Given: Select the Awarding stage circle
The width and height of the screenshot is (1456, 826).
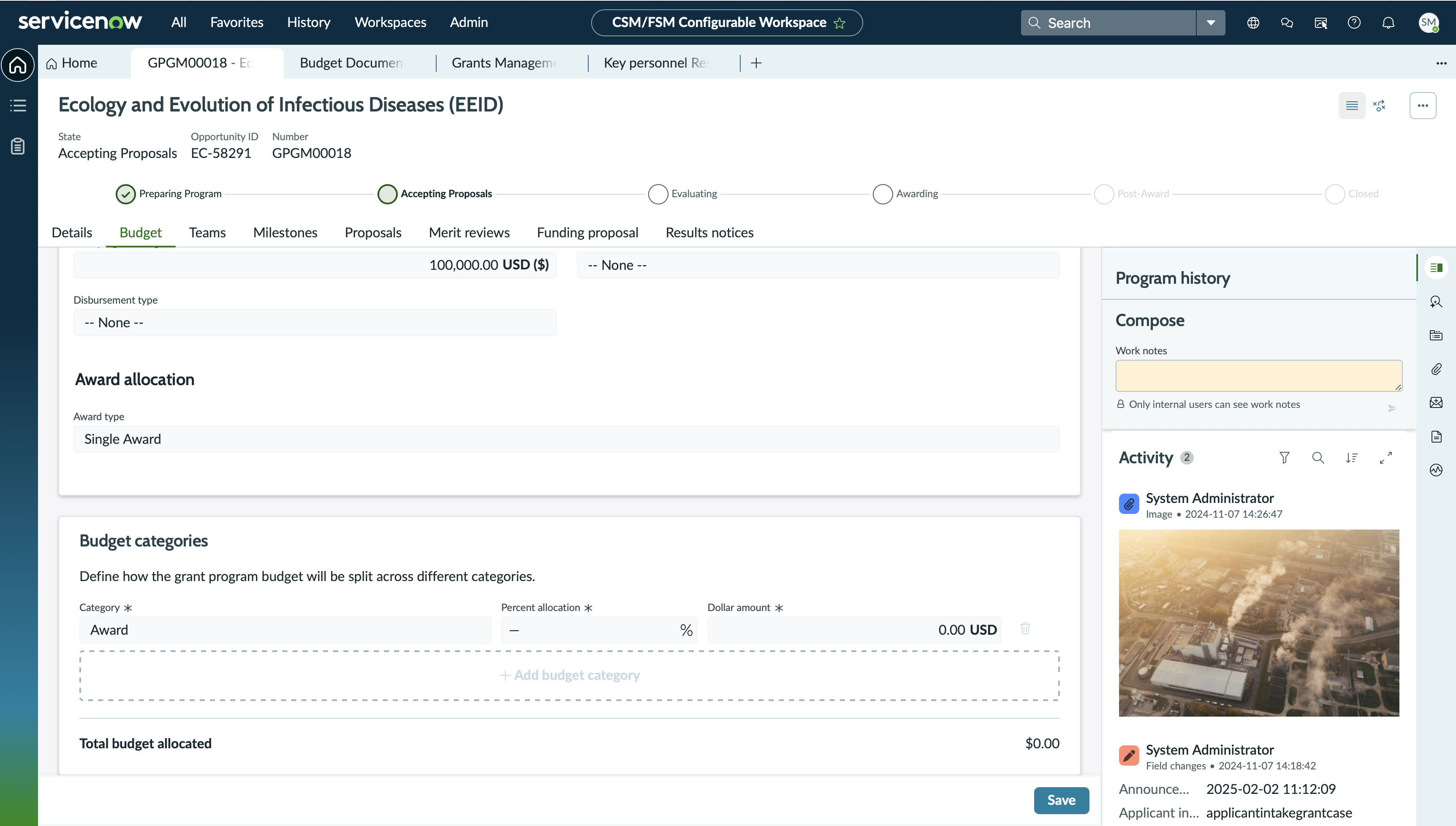Looking at the screenshot, I should click(883, 194).
